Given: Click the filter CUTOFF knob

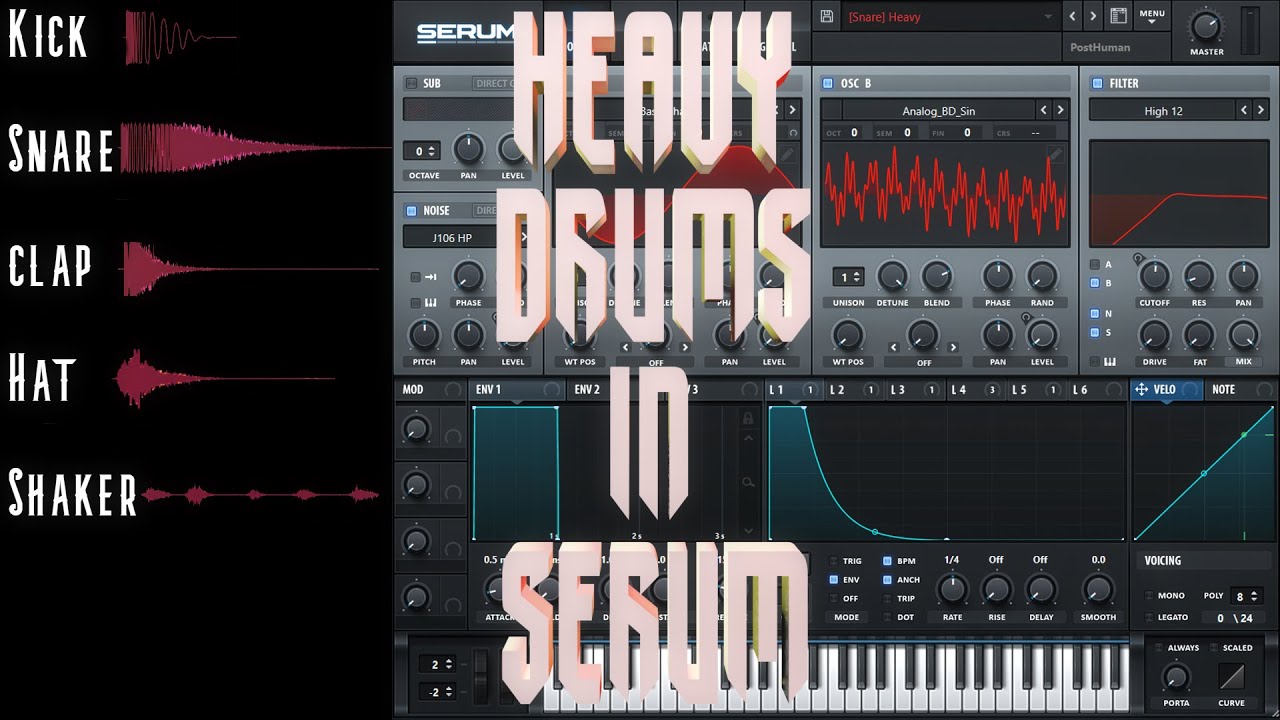Looking at the screenshot, I should coord(1154,276).
